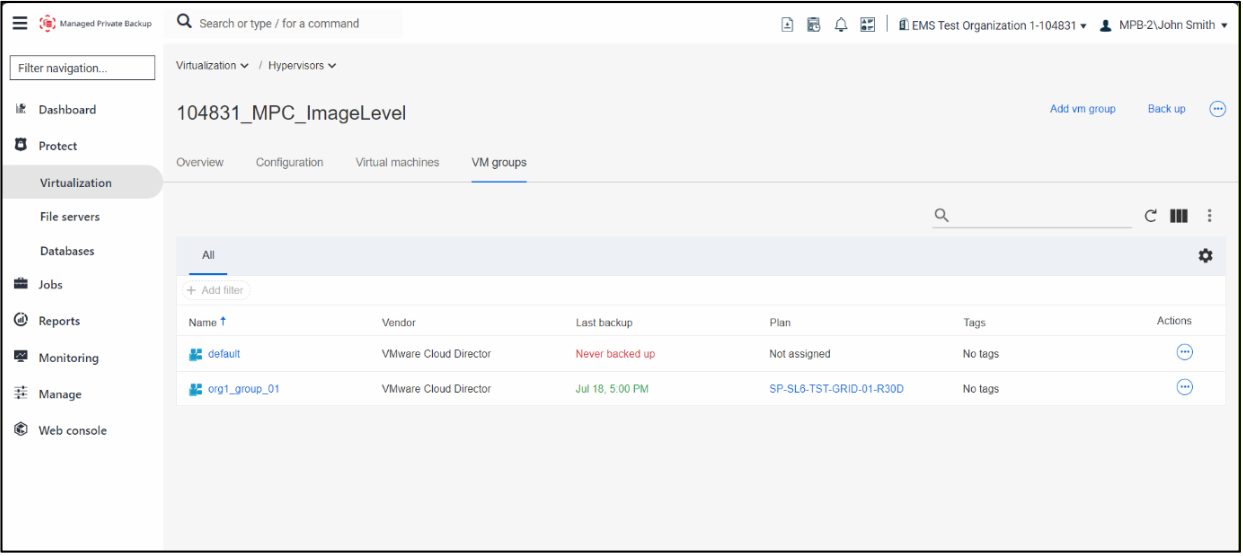Select Virtualization in the sidebar
Screen dimensions: 1243x556
click(76, 183)
